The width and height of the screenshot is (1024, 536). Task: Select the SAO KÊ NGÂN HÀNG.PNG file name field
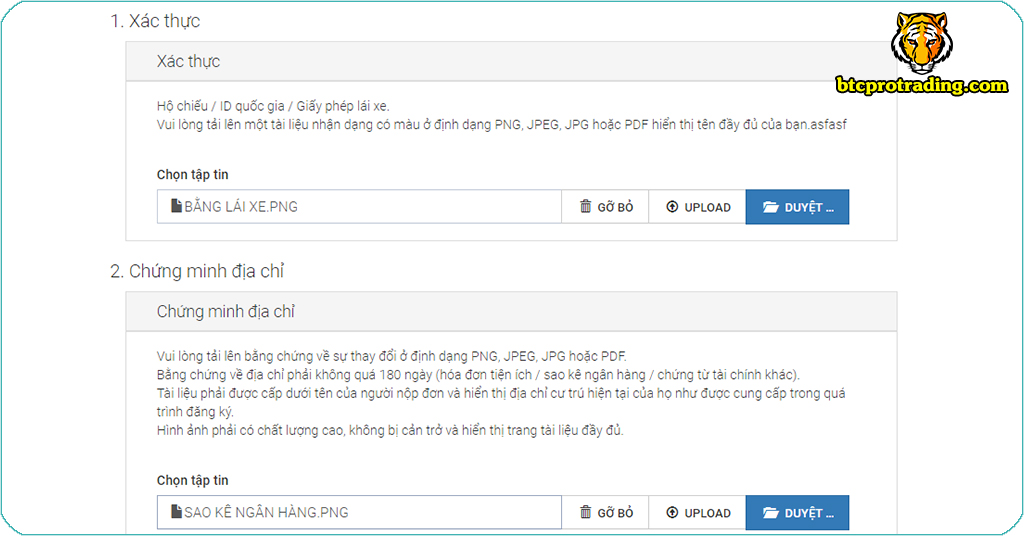[x=360, y=513]
